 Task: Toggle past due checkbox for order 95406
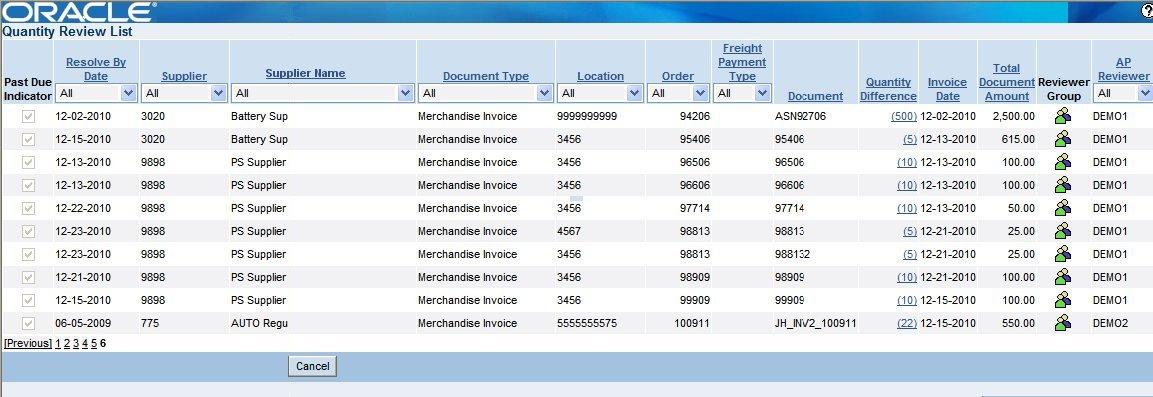pyautogui.click(x=28, y=139)
